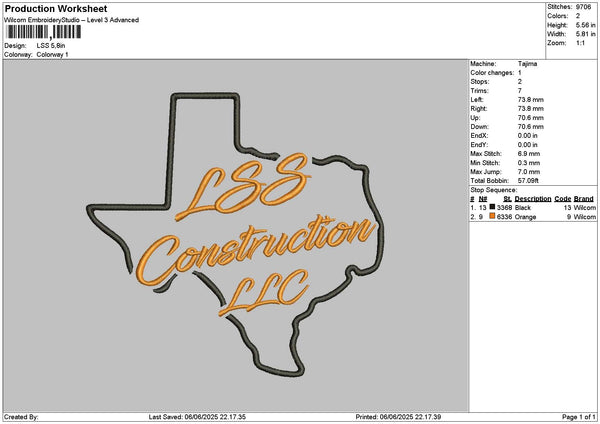The height and width of the screenshot is (424, 600).
Task: Click the Production Worksheet title
Action: 56,9
